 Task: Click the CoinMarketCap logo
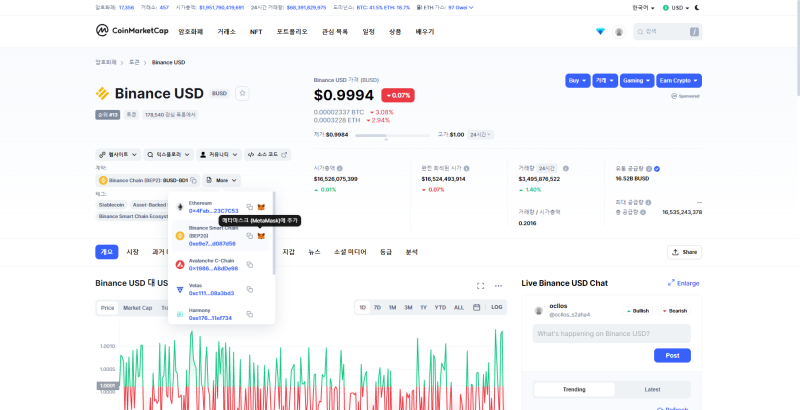132,31
